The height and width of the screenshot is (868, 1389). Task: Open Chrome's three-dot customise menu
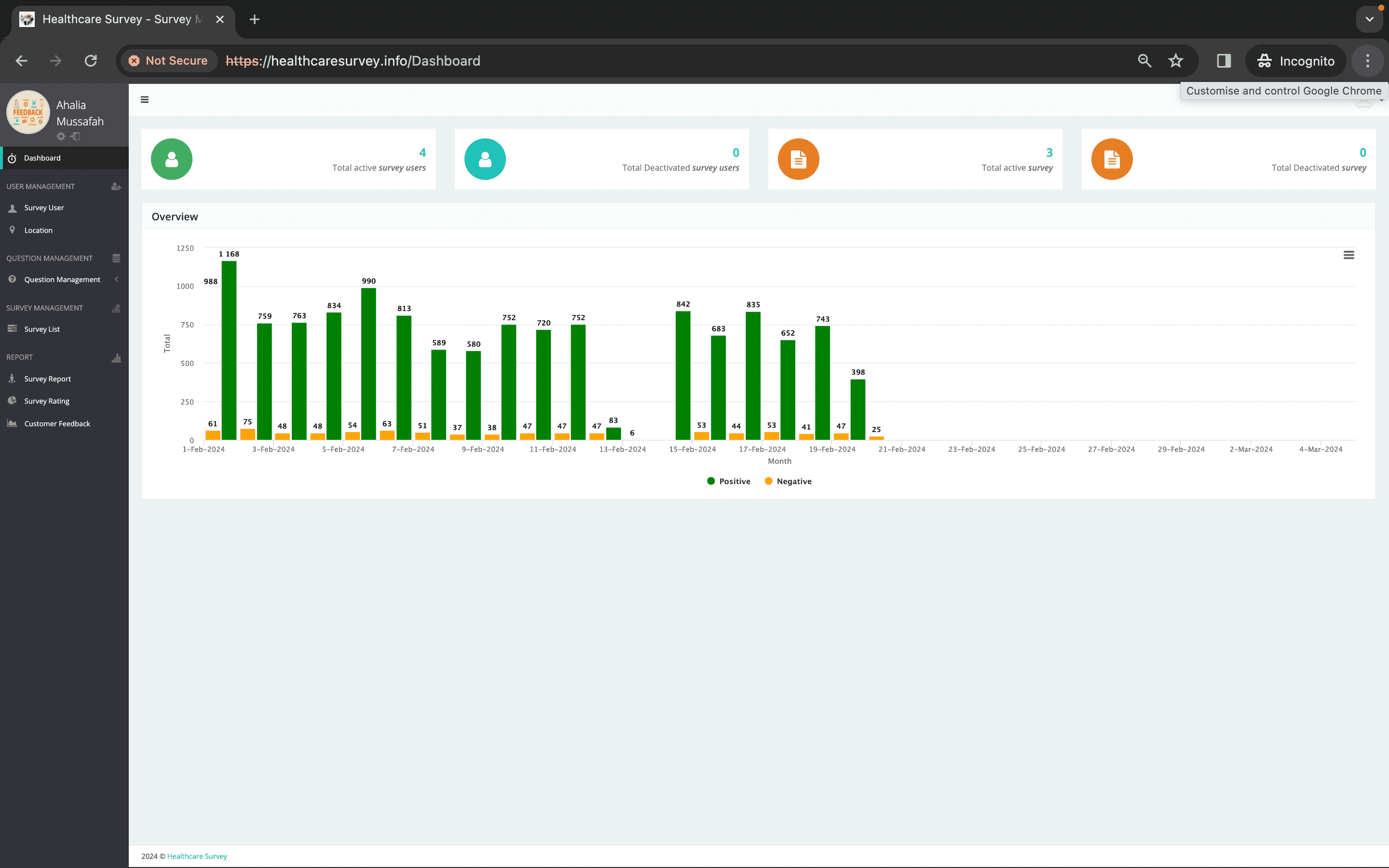(x=1368, y=61)
